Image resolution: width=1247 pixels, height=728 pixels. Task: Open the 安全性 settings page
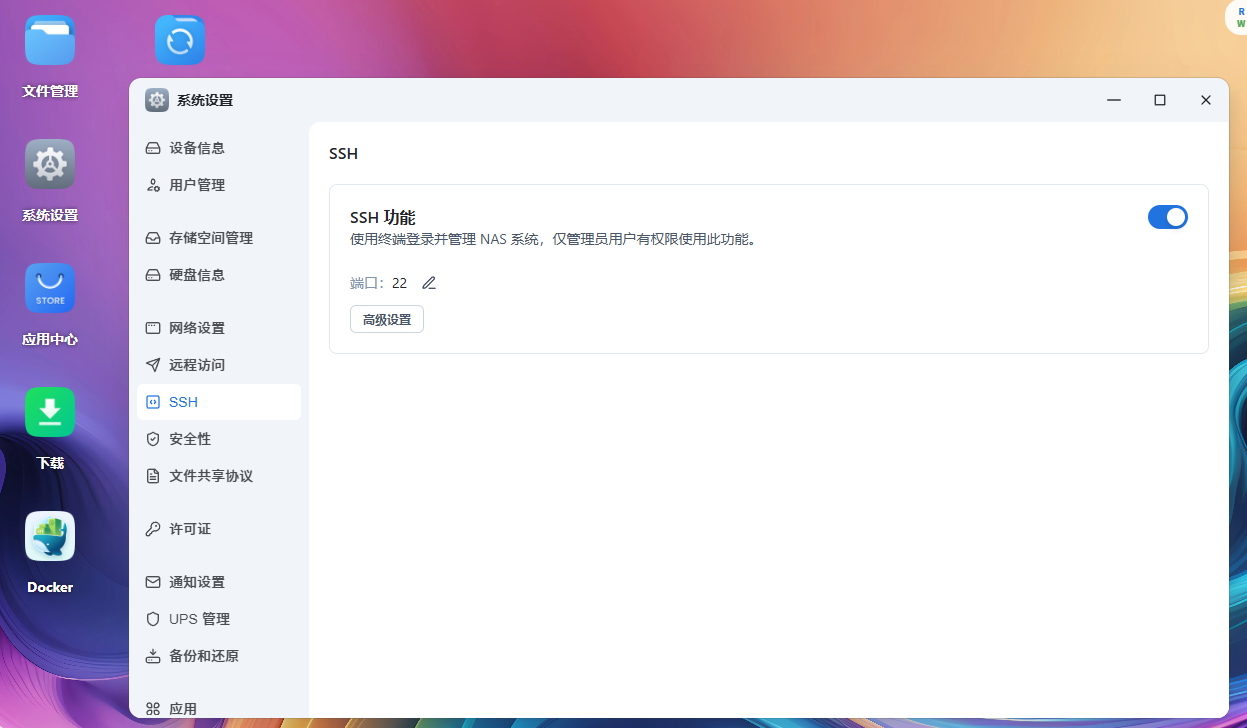click(x=190, y=439)
